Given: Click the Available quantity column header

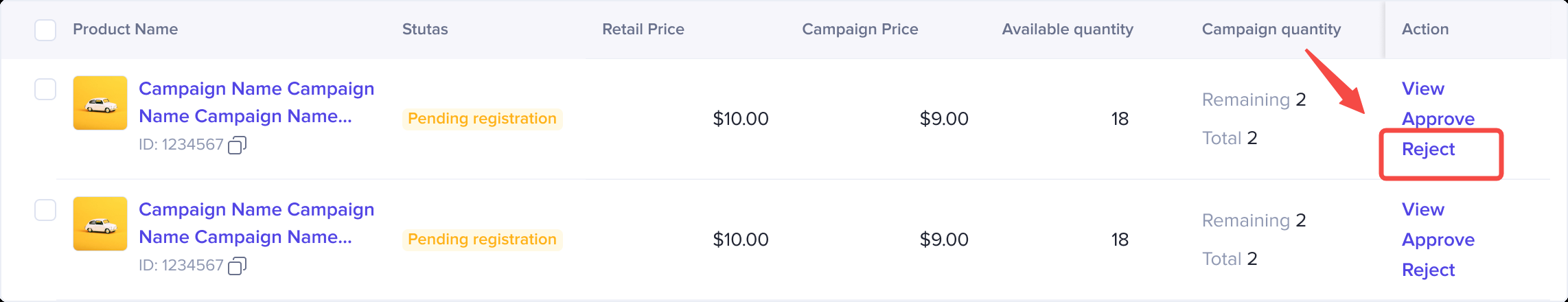Looking at the screenshot, I should pyautogui.click(x=1067, y=30).
